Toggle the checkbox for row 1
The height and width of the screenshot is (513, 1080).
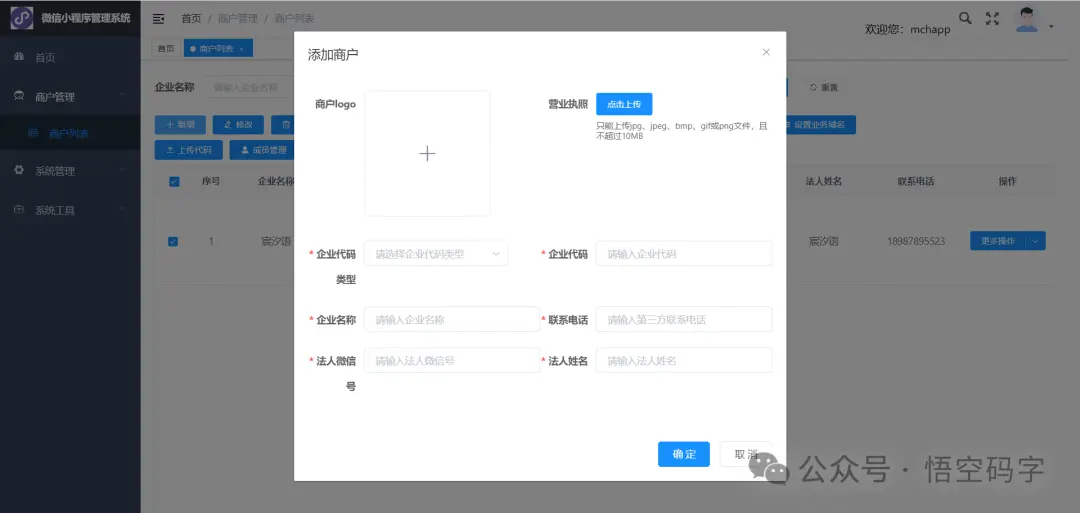coord(174,242)
